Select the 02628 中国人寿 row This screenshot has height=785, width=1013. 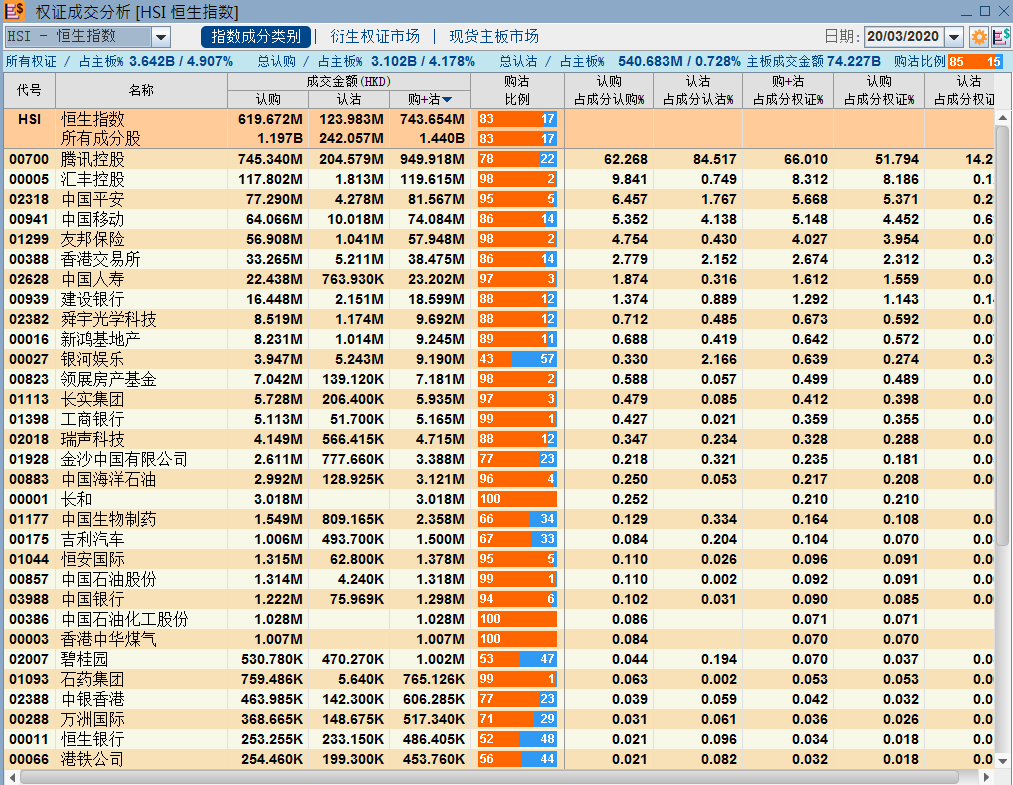pos(499,279)
